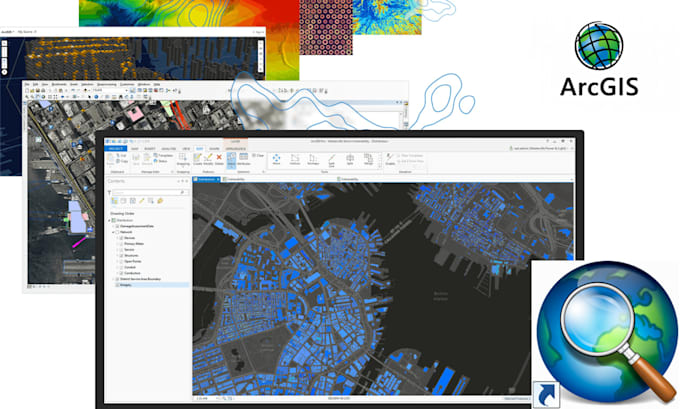This screenshot has width=680, height=409.
Task: Switch to the INSERT ribbon tab
Action: tap(150, 149)
